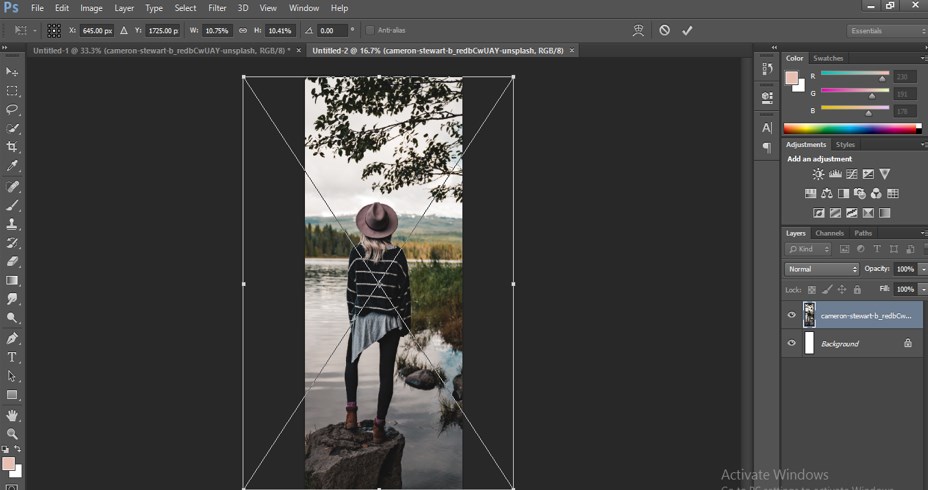Select the Brush tool
This screenshot has height=490, width=928.
[12, 205]
